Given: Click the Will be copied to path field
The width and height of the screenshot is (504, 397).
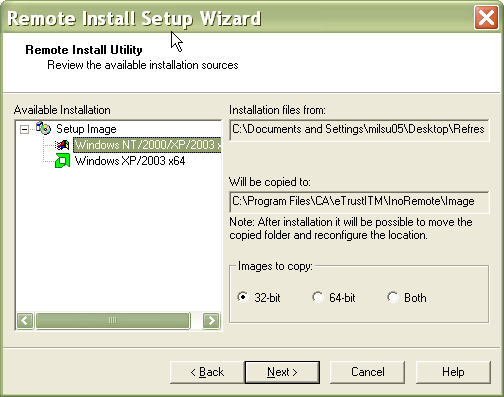Looking at the screenshot, I should pos(359,202).
